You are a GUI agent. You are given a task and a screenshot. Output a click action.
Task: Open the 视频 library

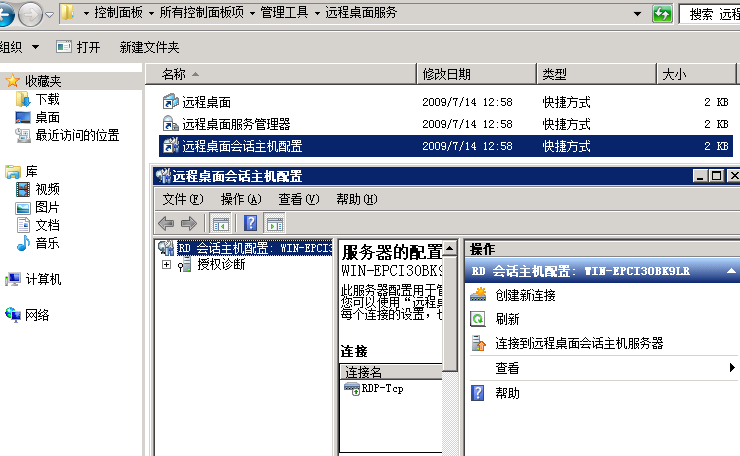48,189
